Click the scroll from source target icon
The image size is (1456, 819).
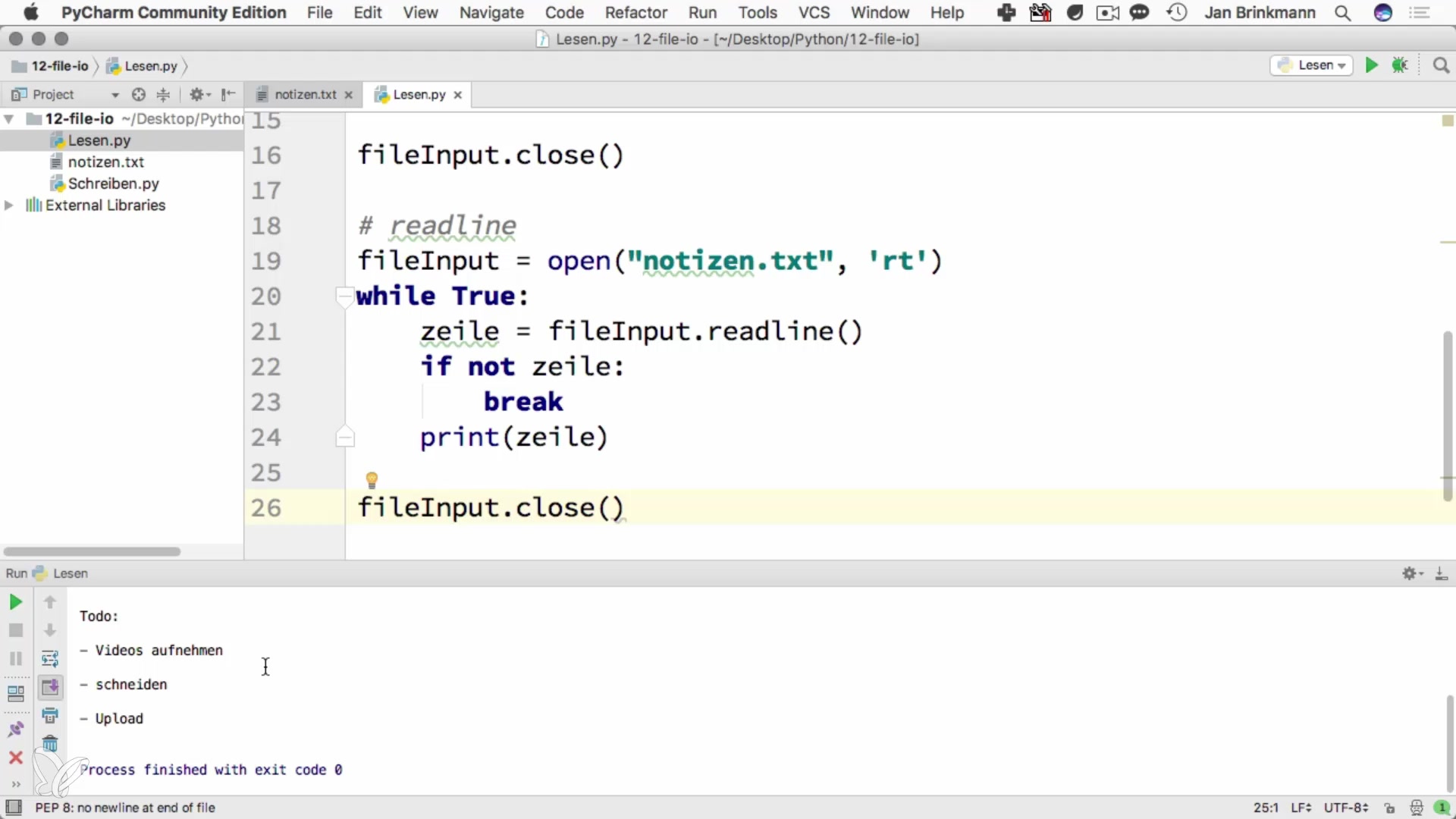coord(138,95)
